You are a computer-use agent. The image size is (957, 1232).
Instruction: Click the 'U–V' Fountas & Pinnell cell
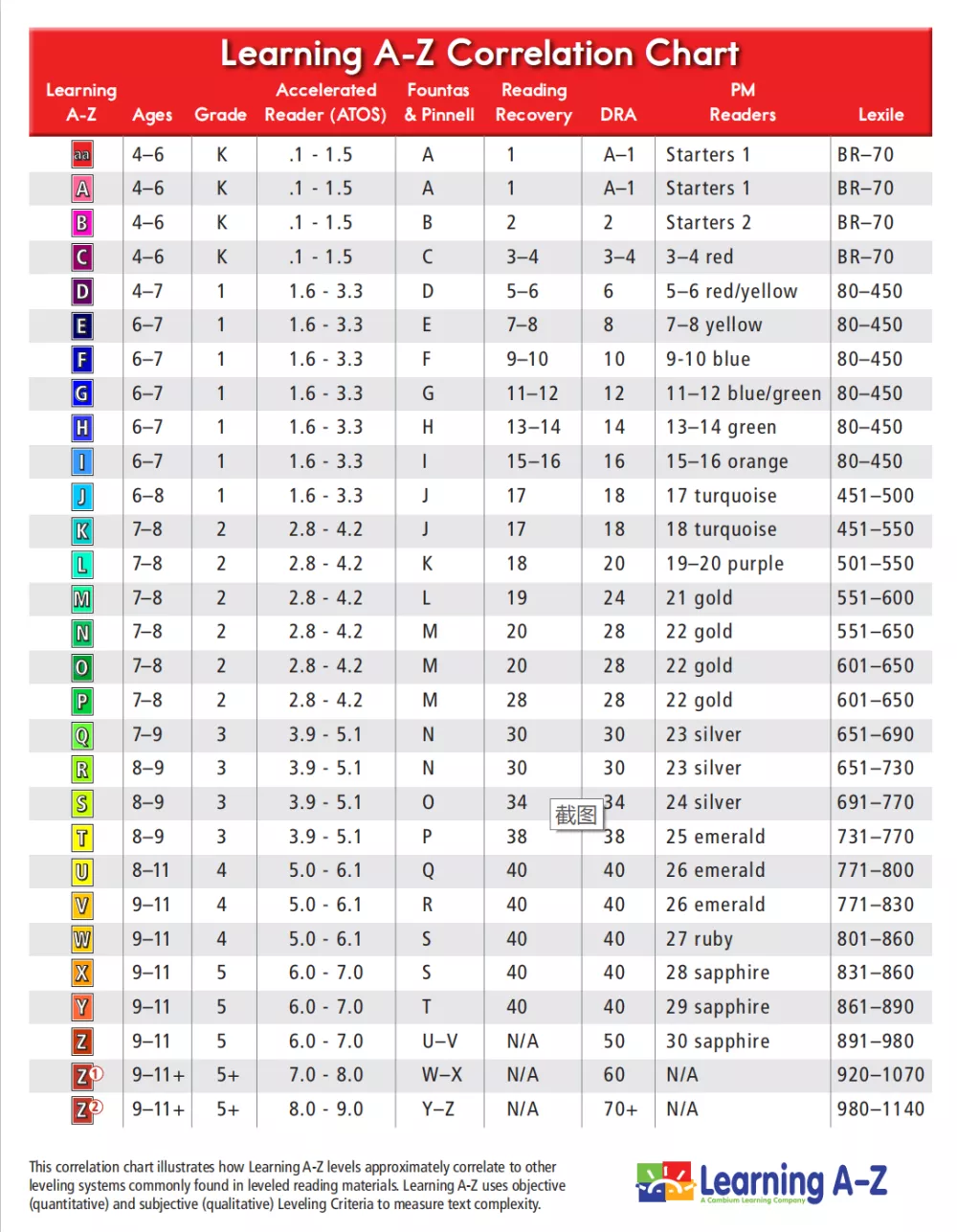tap(440, 1042)
